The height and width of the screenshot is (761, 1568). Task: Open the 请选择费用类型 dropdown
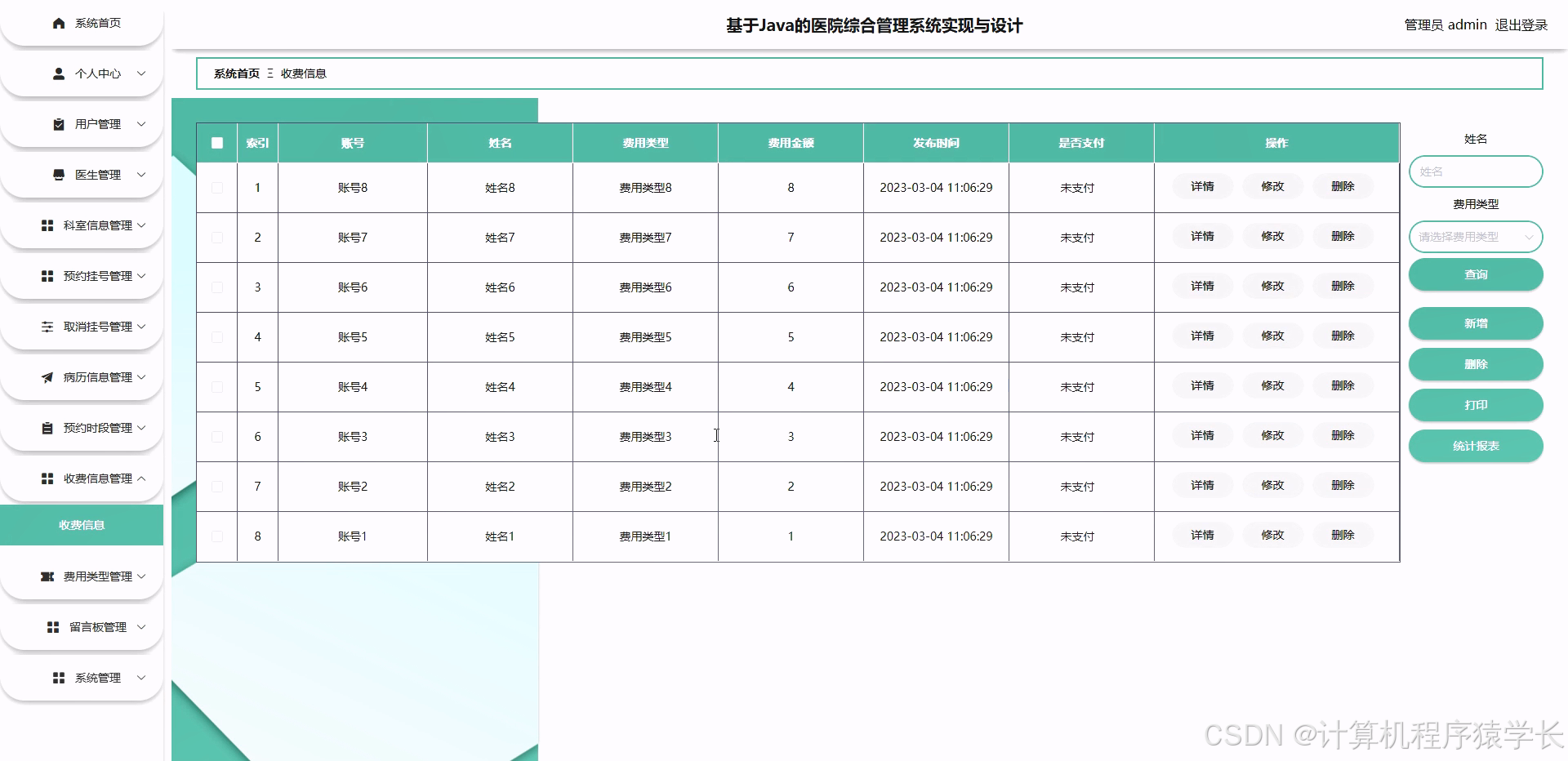point(1475,237)
